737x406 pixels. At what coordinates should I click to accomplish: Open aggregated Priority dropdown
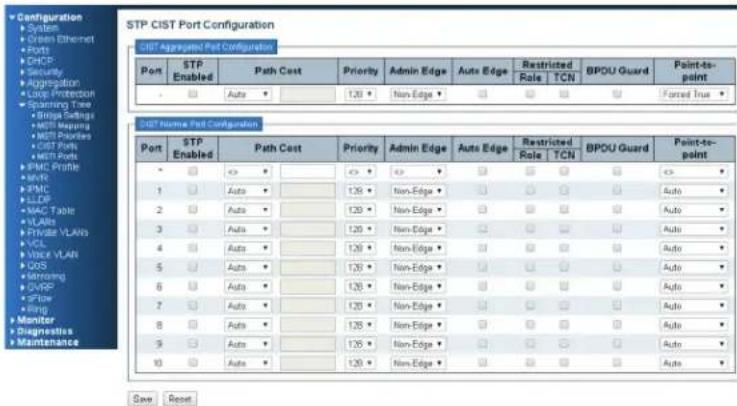(x=360, y=94)
